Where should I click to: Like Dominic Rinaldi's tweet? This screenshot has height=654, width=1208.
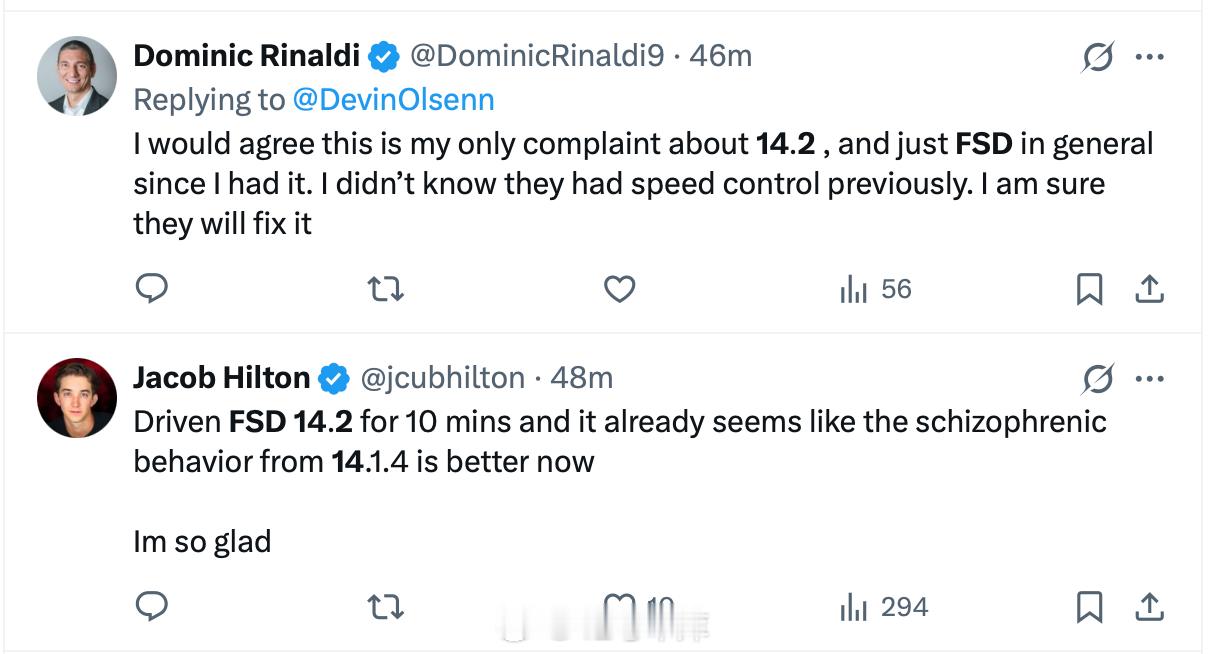(620, 289)
